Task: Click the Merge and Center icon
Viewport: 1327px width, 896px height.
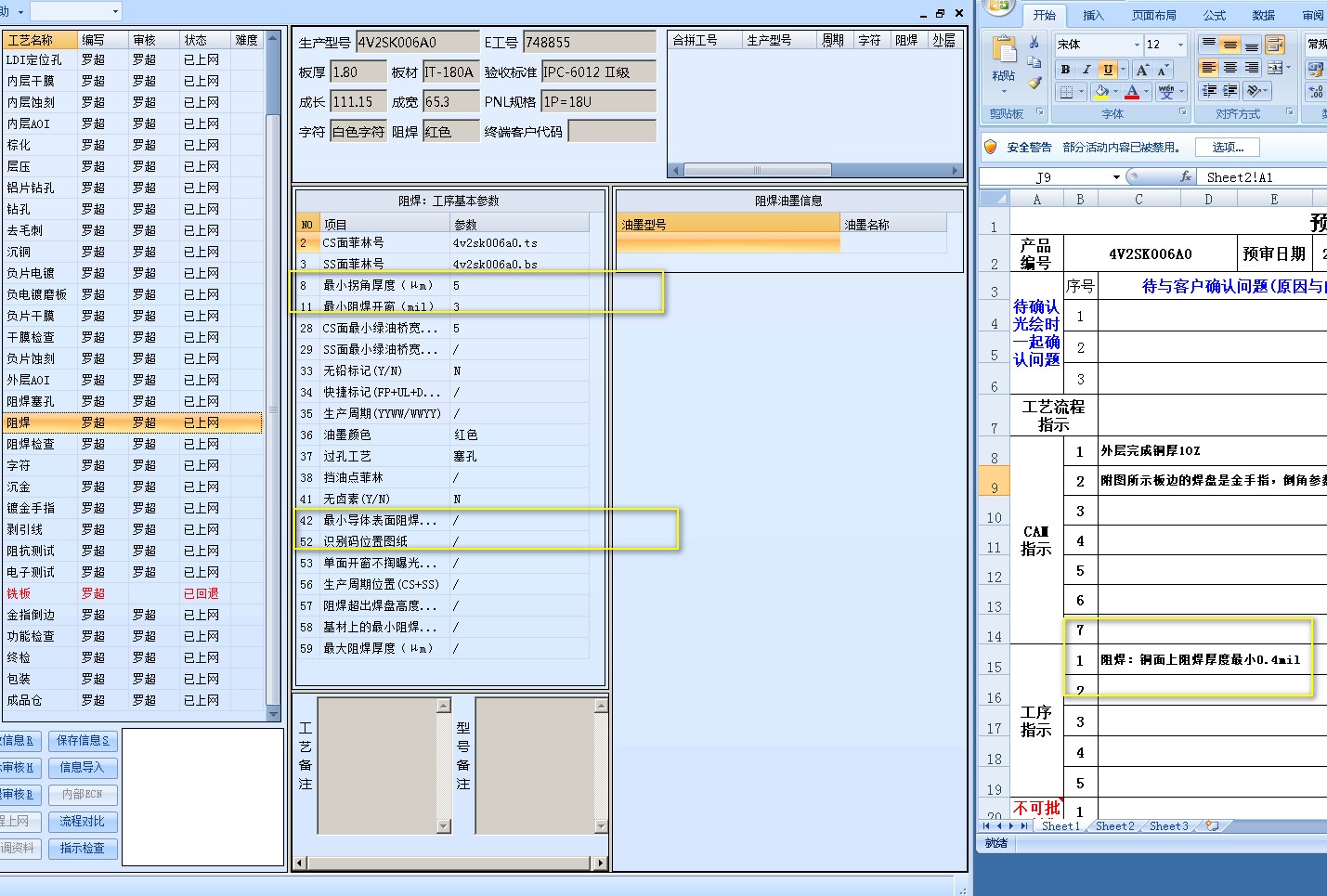Action: (x=1274, y=68)
